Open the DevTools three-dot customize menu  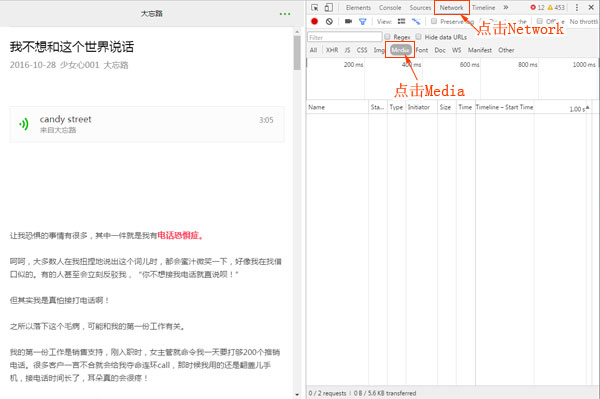coord(577,7)
